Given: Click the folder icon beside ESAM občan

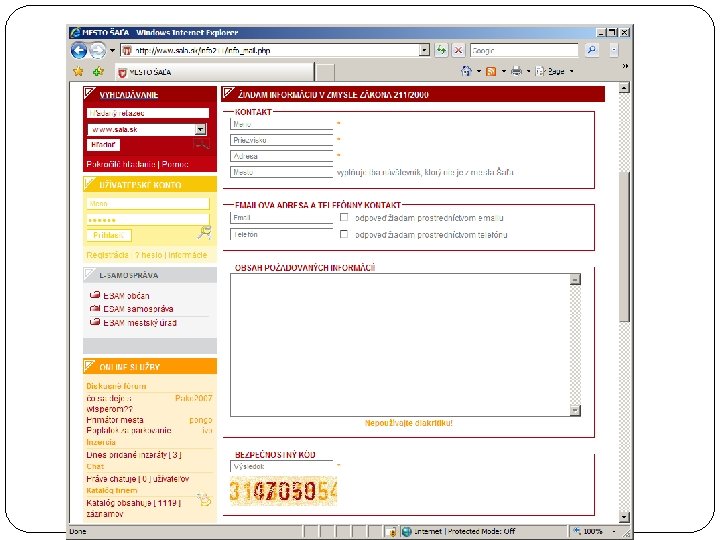Looking at the screenshot, I should [95, 295].
